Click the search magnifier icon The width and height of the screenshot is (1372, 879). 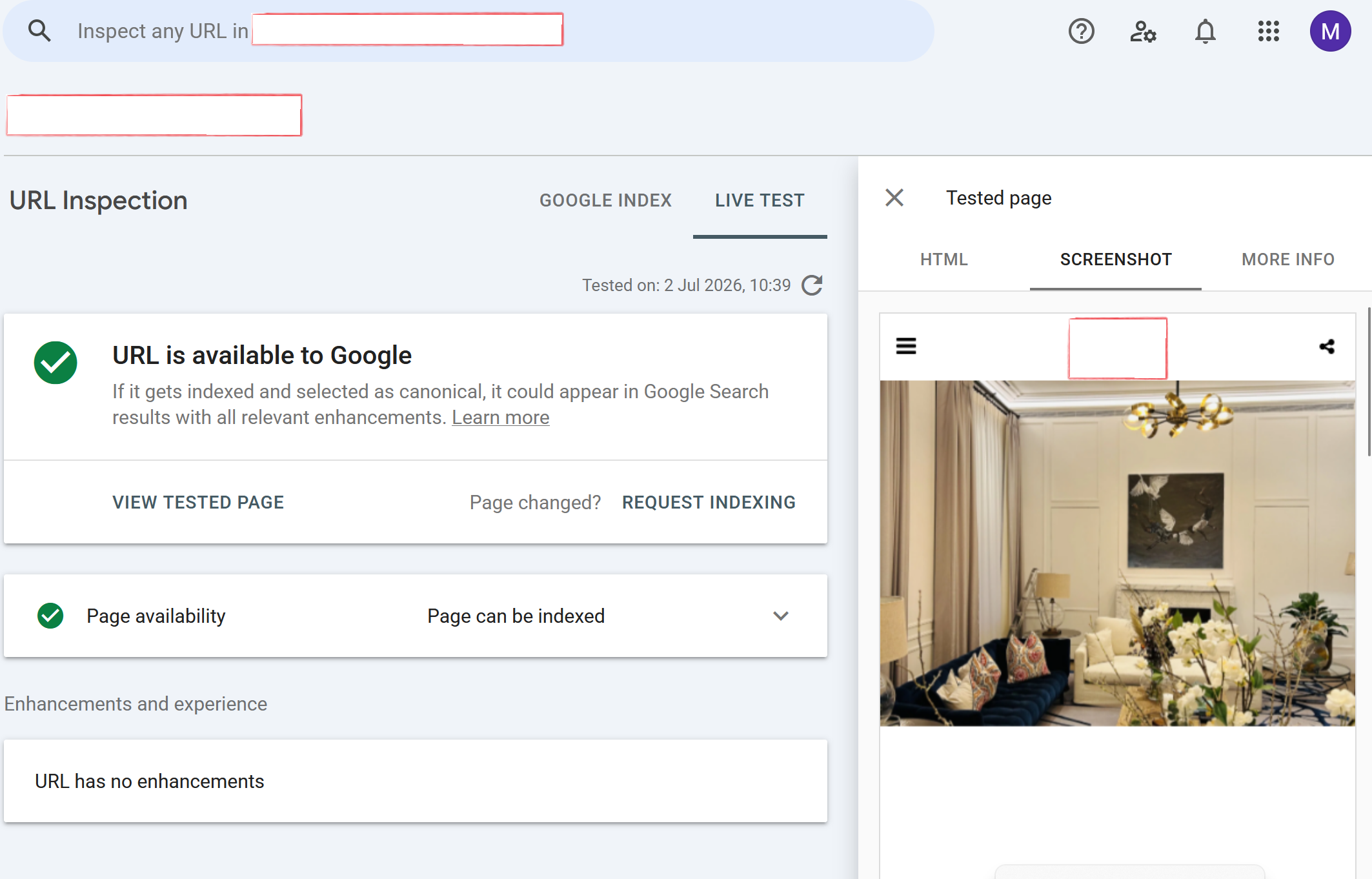[39, 31]
